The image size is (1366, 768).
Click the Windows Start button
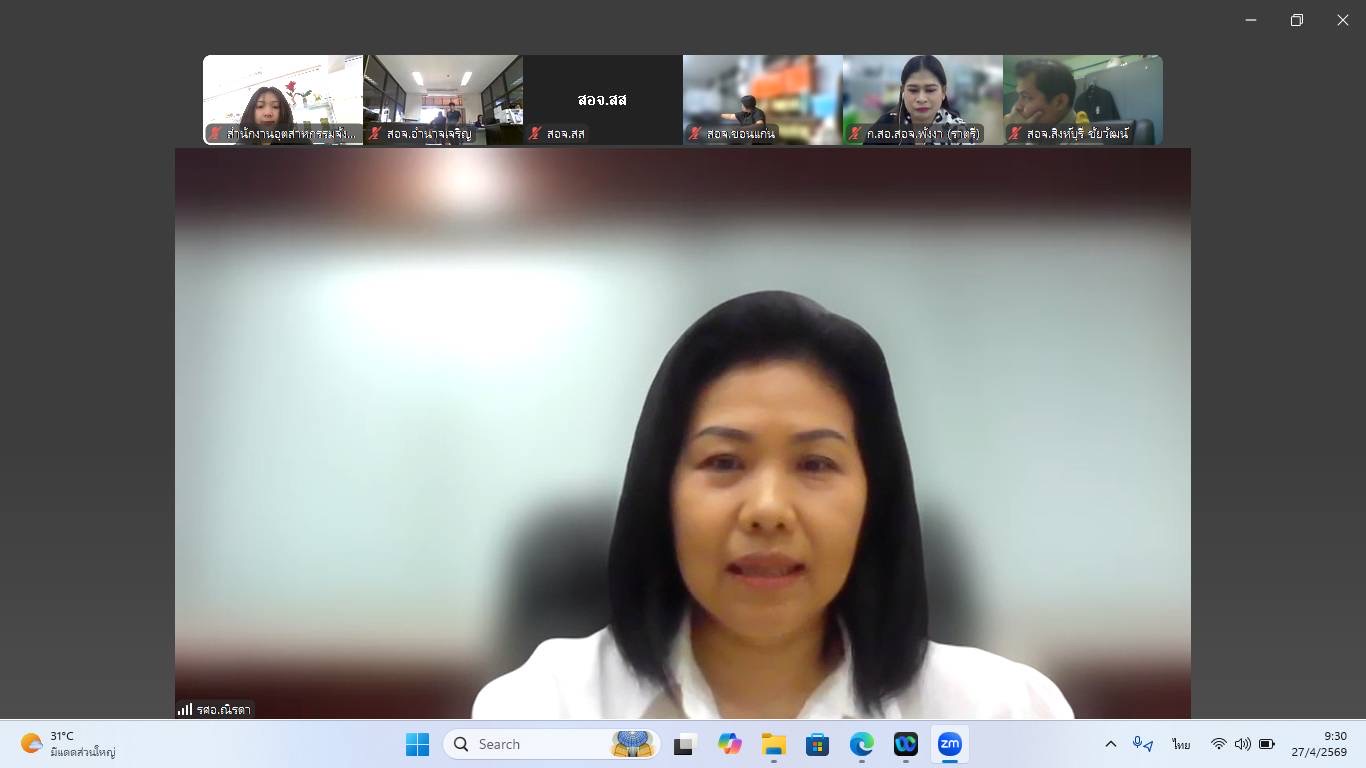417,744
